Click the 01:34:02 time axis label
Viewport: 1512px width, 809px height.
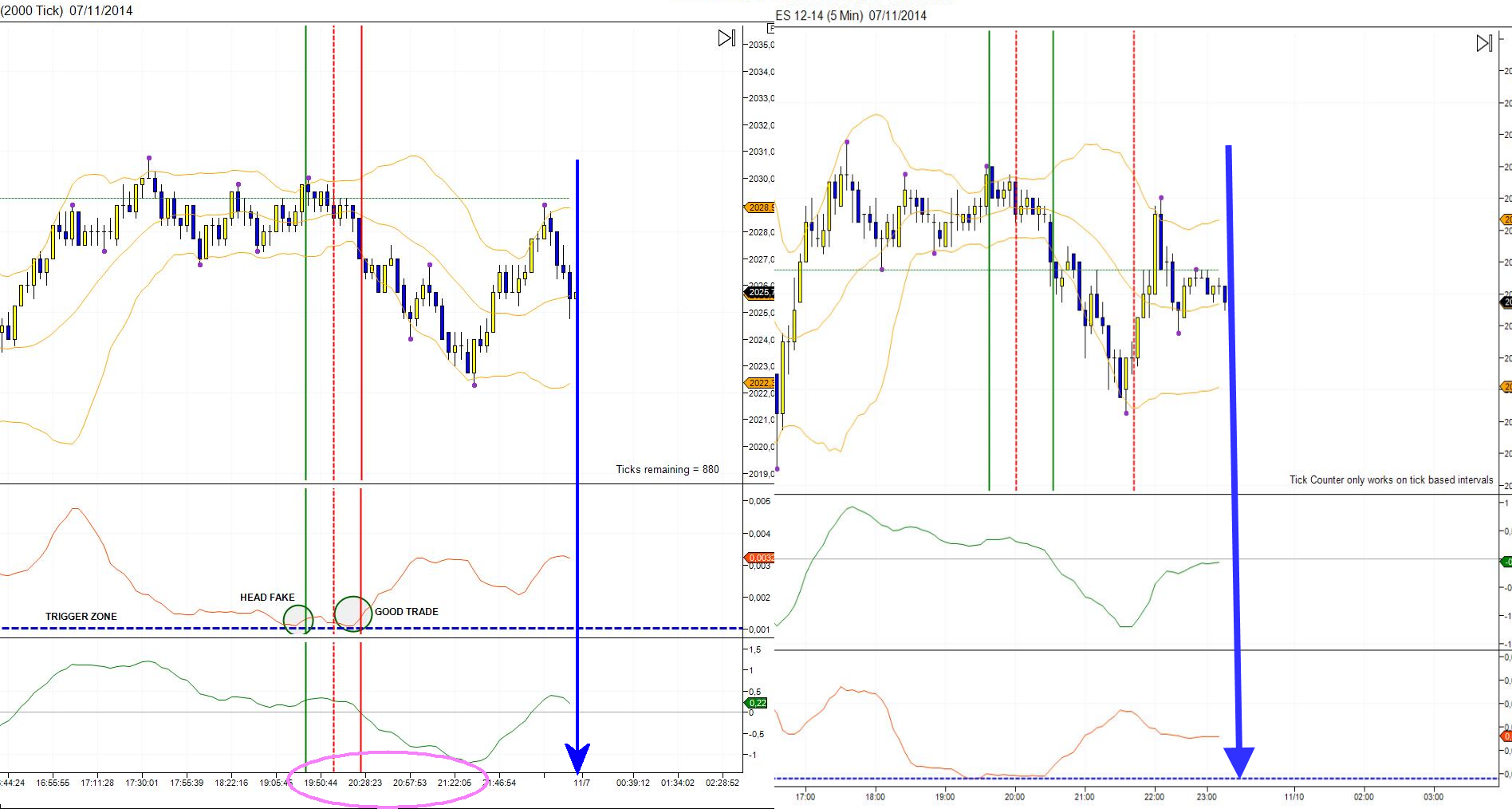click(678, 783)
